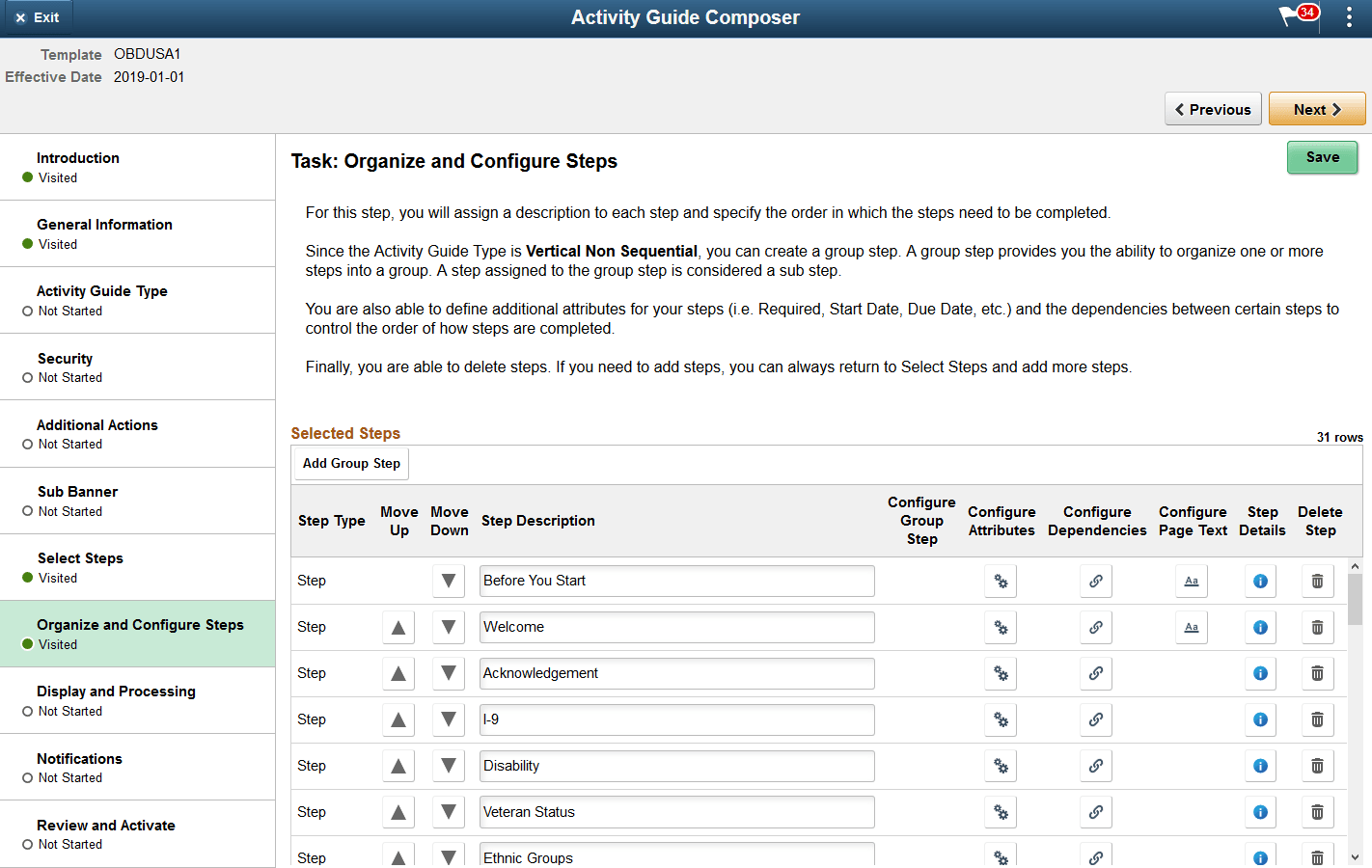Open Configure Attributes for Before You Start step
This screenshot has height=868, width=1372.
1001,581
